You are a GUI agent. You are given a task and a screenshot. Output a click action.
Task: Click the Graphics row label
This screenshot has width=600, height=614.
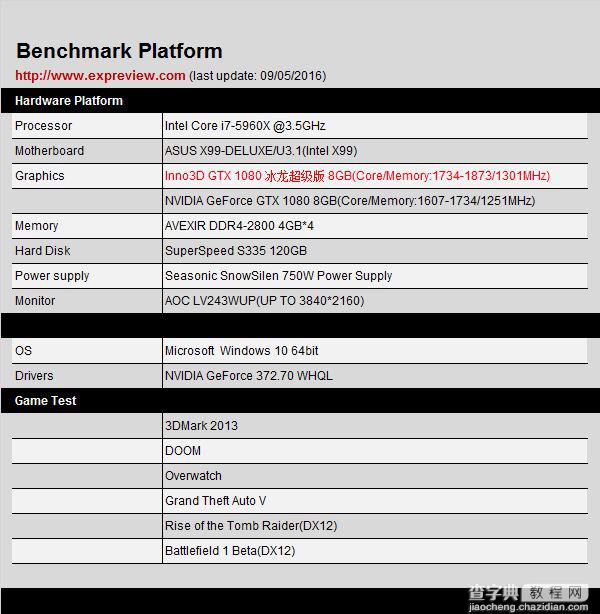40,176
